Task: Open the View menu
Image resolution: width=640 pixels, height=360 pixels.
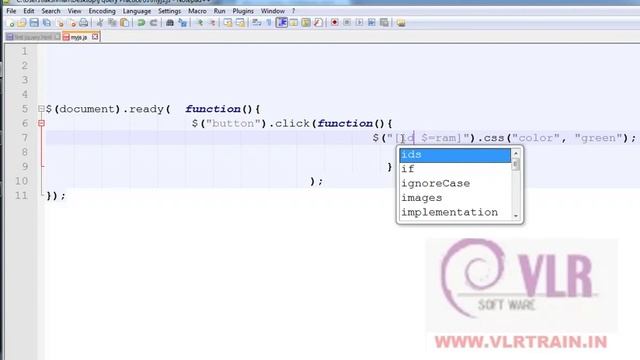Action: 74,11
